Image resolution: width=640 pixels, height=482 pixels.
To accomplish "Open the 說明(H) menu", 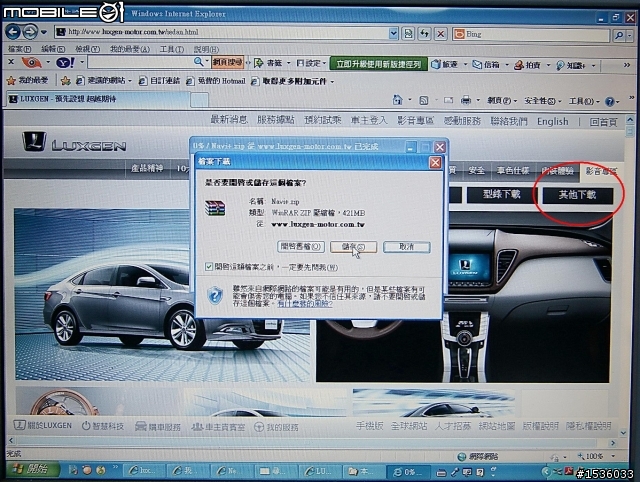I will pos(206,49).
